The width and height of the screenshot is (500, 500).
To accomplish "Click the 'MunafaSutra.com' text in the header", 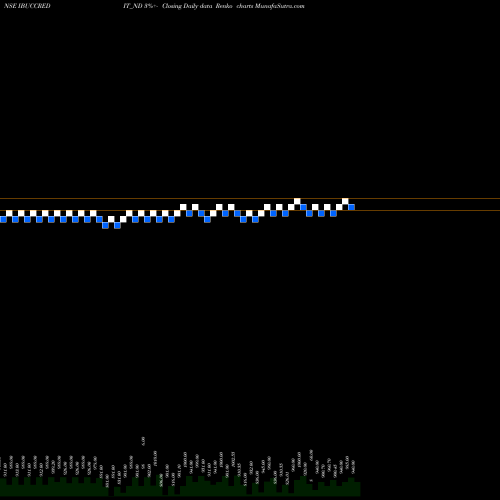I will pyautogui.click(x=279, y=6).
